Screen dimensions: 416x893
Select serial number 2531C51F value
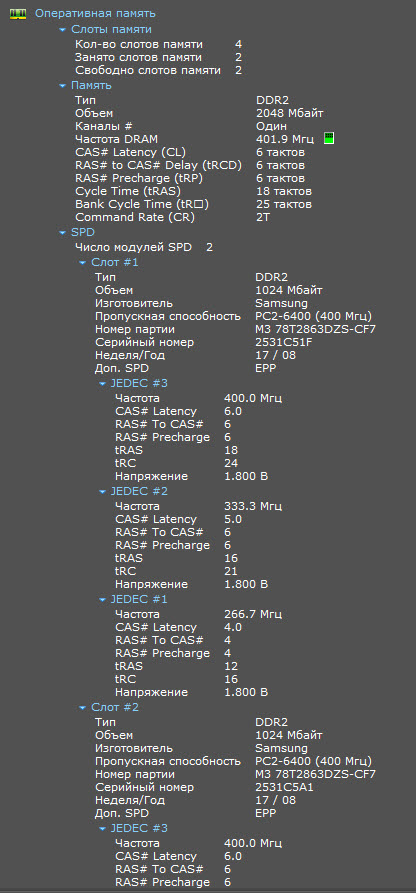click(284, 342)
